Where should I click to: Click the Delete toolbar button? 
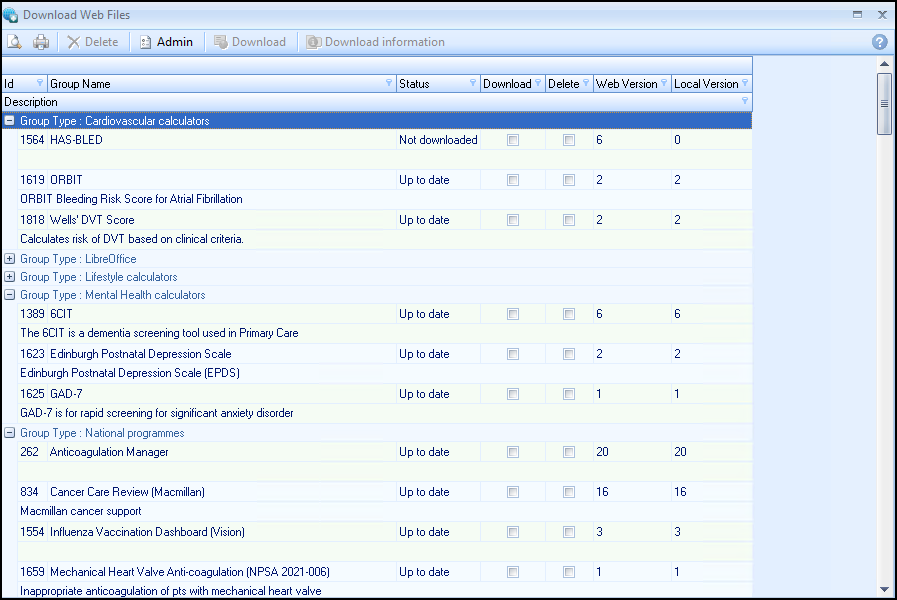click(92, 42)
